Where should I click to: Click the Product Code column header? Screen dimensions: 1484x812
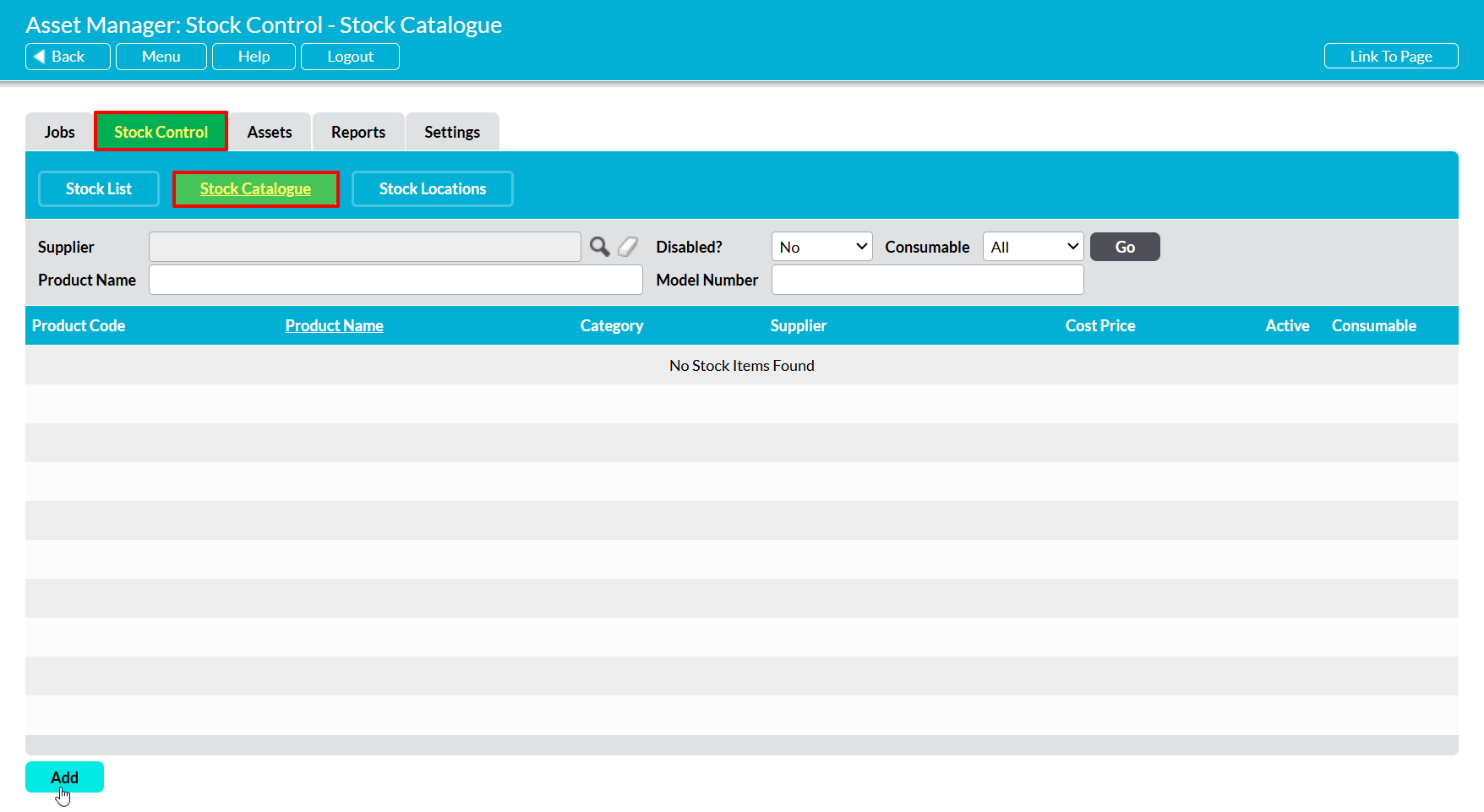79,325
